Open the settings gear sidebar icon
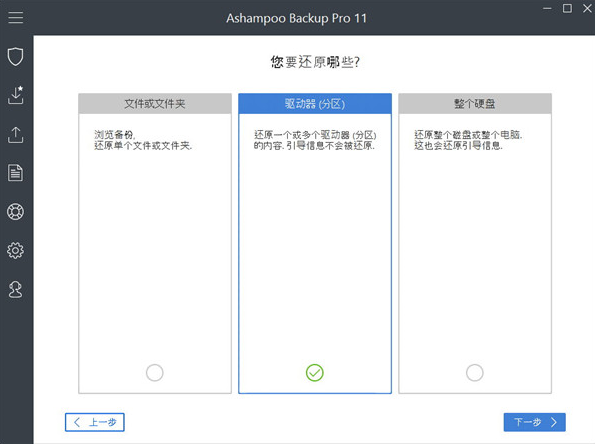 tap(16, 251)
